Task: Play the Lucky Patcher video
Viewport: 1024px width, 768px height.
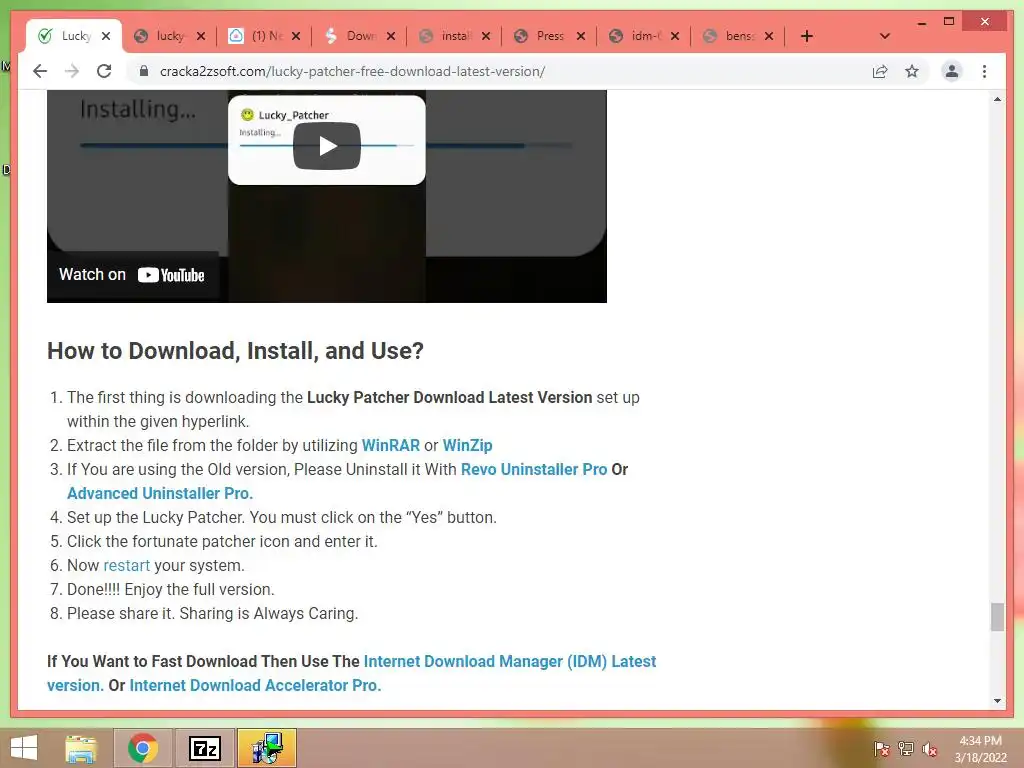Action: coord(327,146)
